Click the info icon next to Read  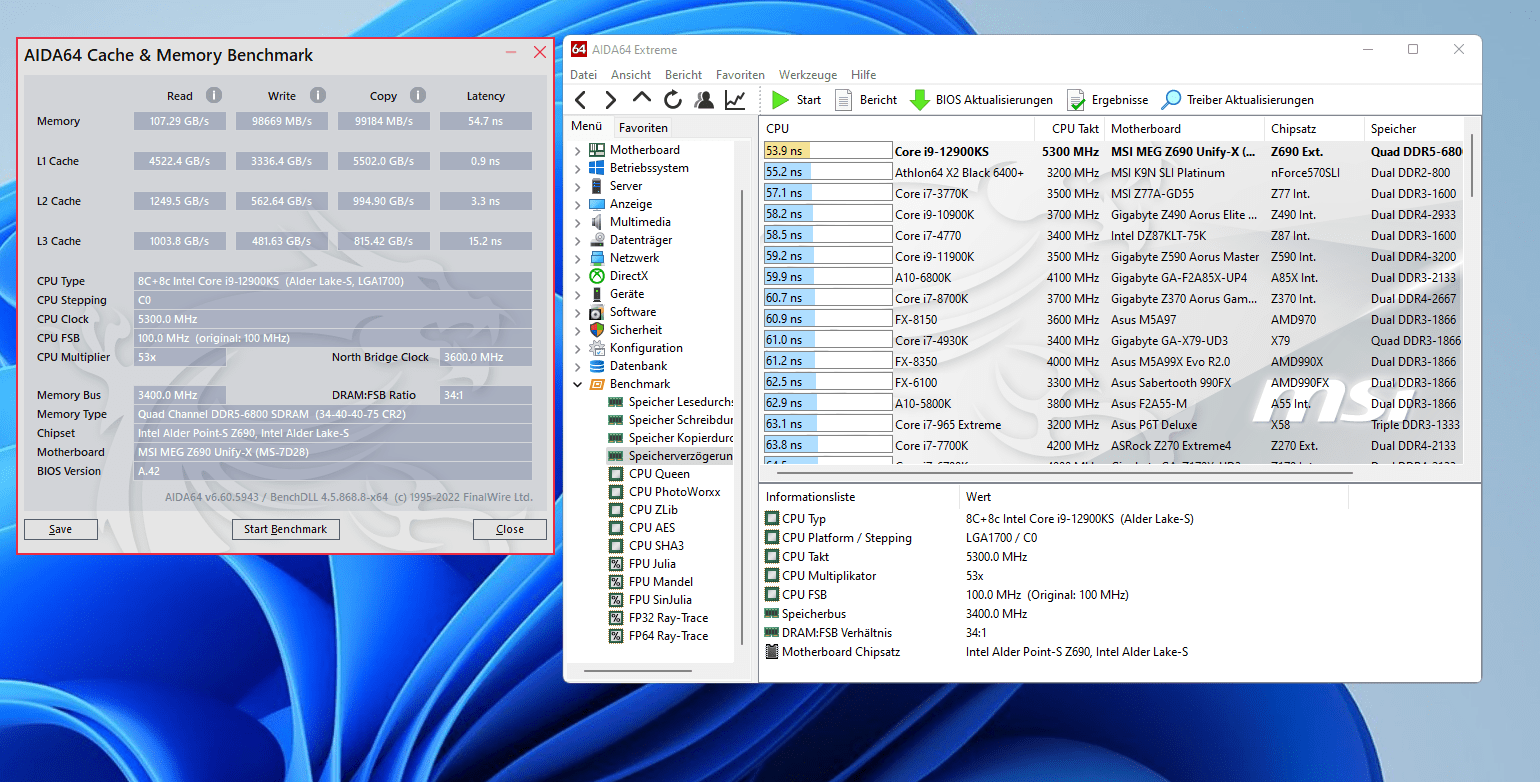click(213, 95)
